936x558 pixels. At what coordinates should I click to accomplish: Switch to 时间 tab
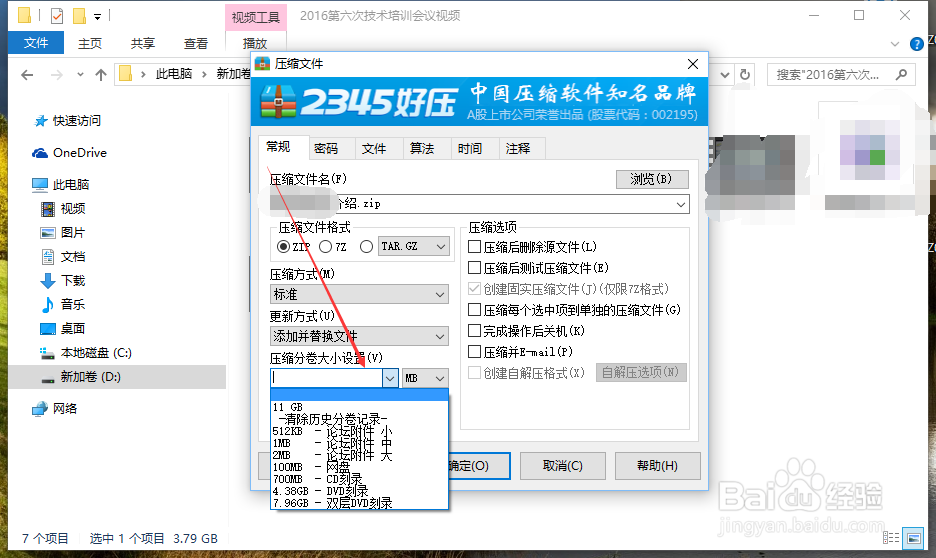(470, 149)
